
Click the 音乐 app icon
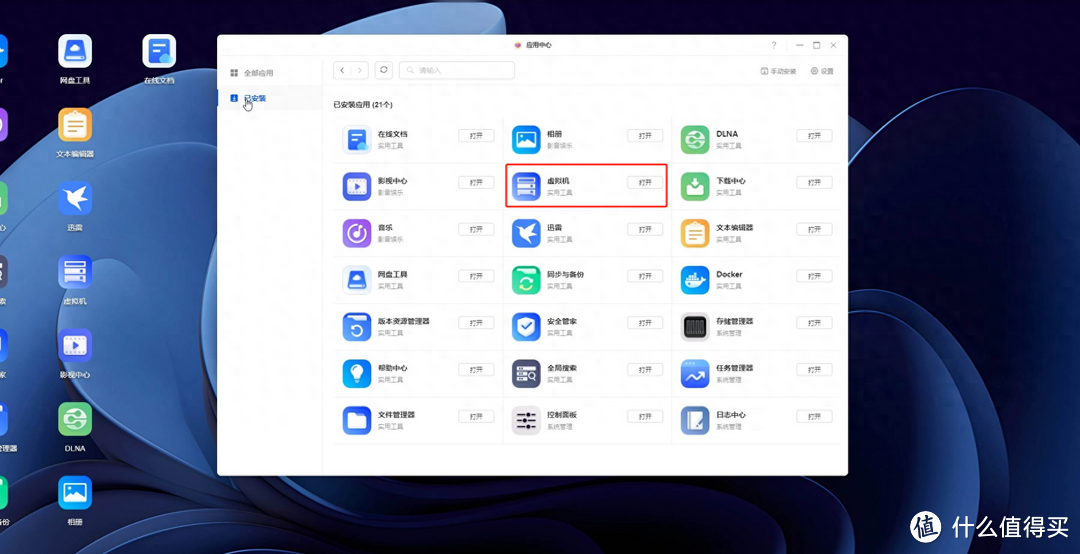pyautogui.click(x=357, y=233)
